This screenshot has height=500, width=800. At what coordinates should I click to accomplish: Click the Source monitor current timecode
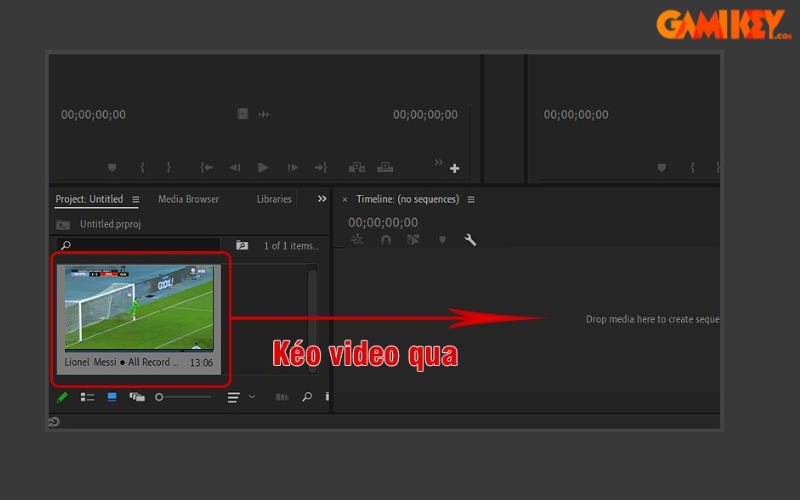click(x=93, y=114)
